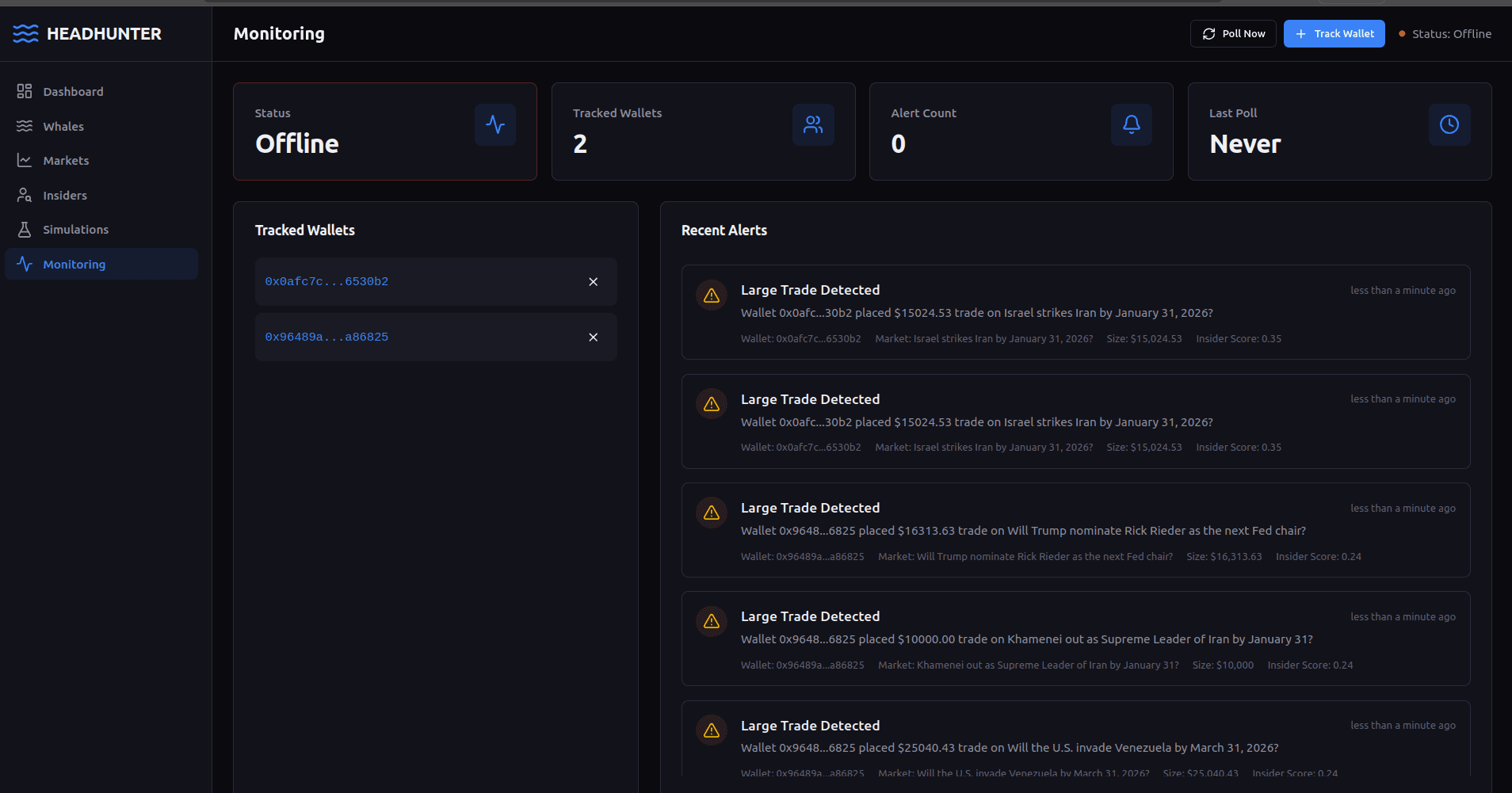
Task: Remove tracked wallet 0x0afc7c...6530b2
Action: coord(593,282)
